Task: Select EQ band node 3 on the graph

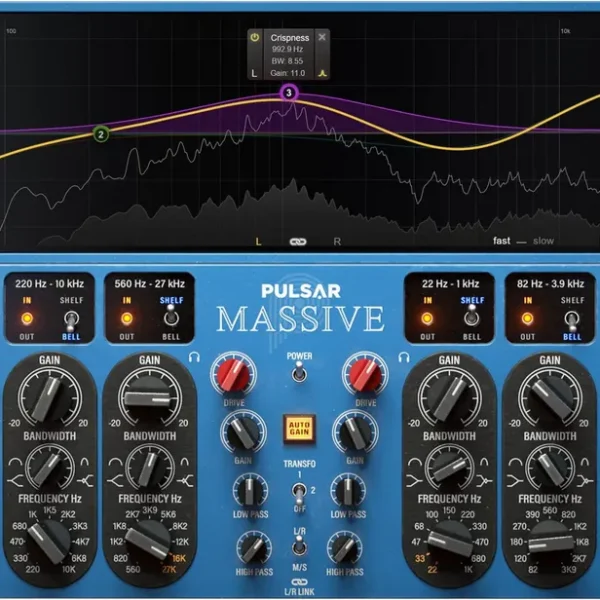Action: coord(289,93)
